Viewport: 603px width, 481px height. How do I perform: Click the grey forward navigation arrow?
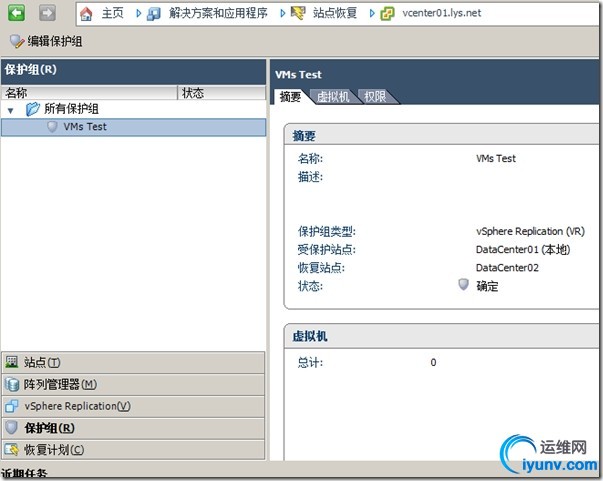tap(47, 13)
